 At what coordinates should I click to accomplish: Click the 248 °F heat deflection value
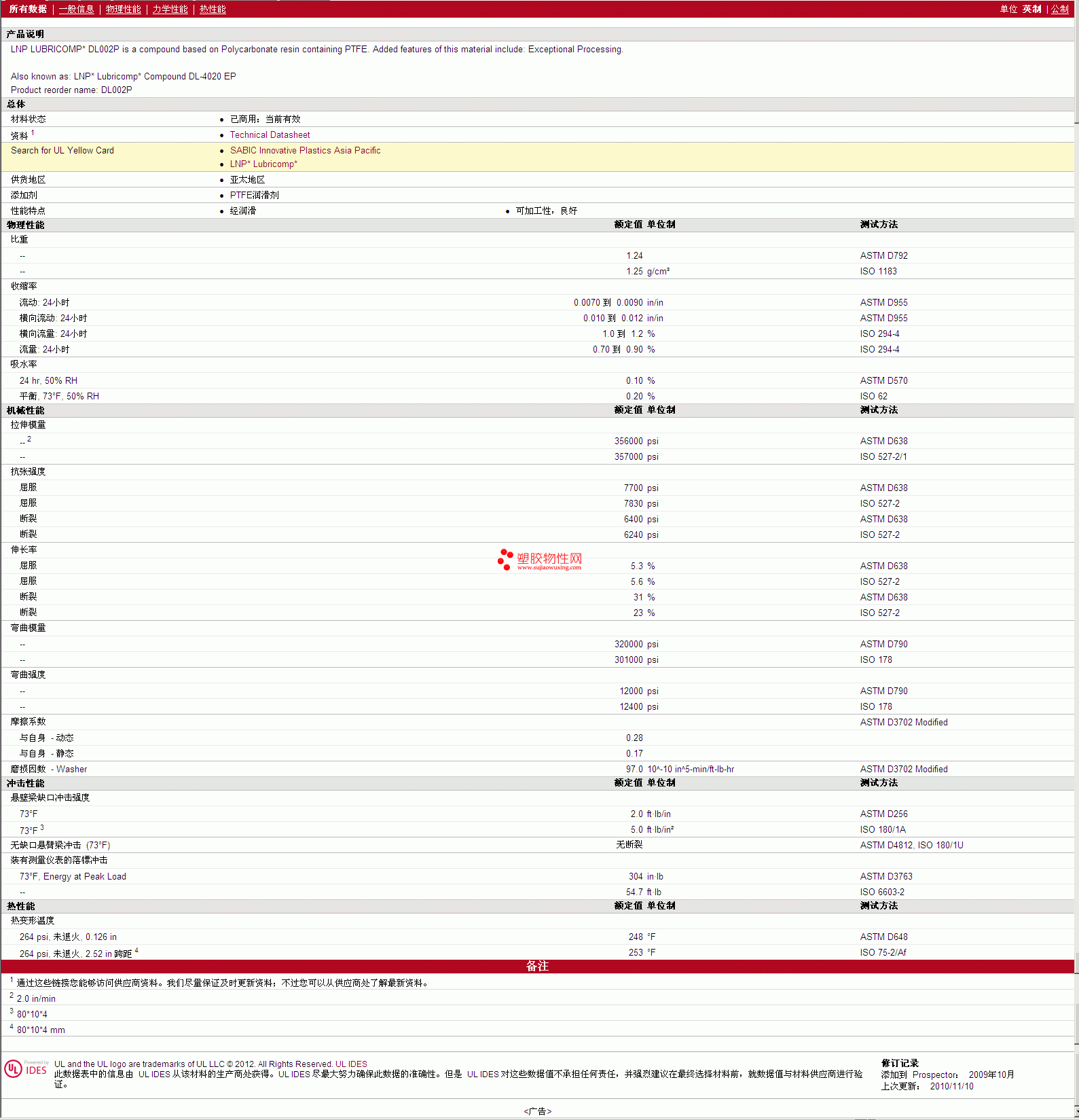pyautogui.click(x=642, y=937)
